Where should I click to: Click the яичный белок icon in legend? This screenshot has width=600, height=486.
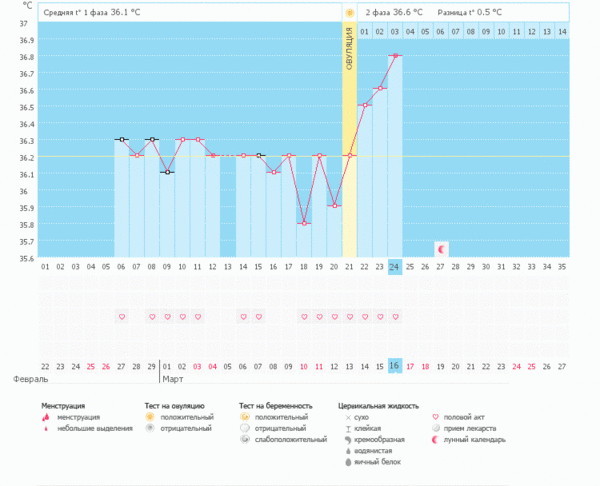click(348, 462)
